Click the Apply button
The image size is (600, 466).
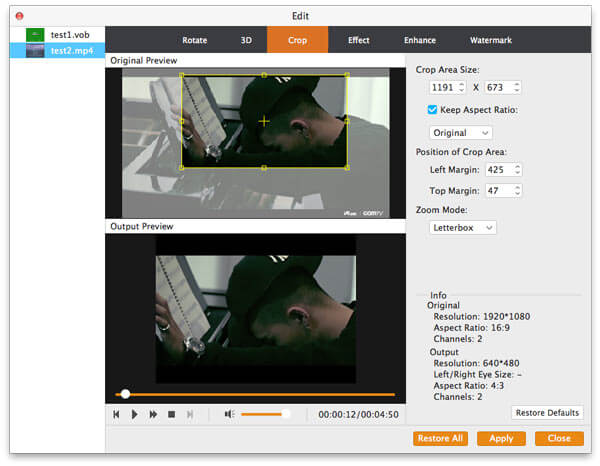point(501,438)
